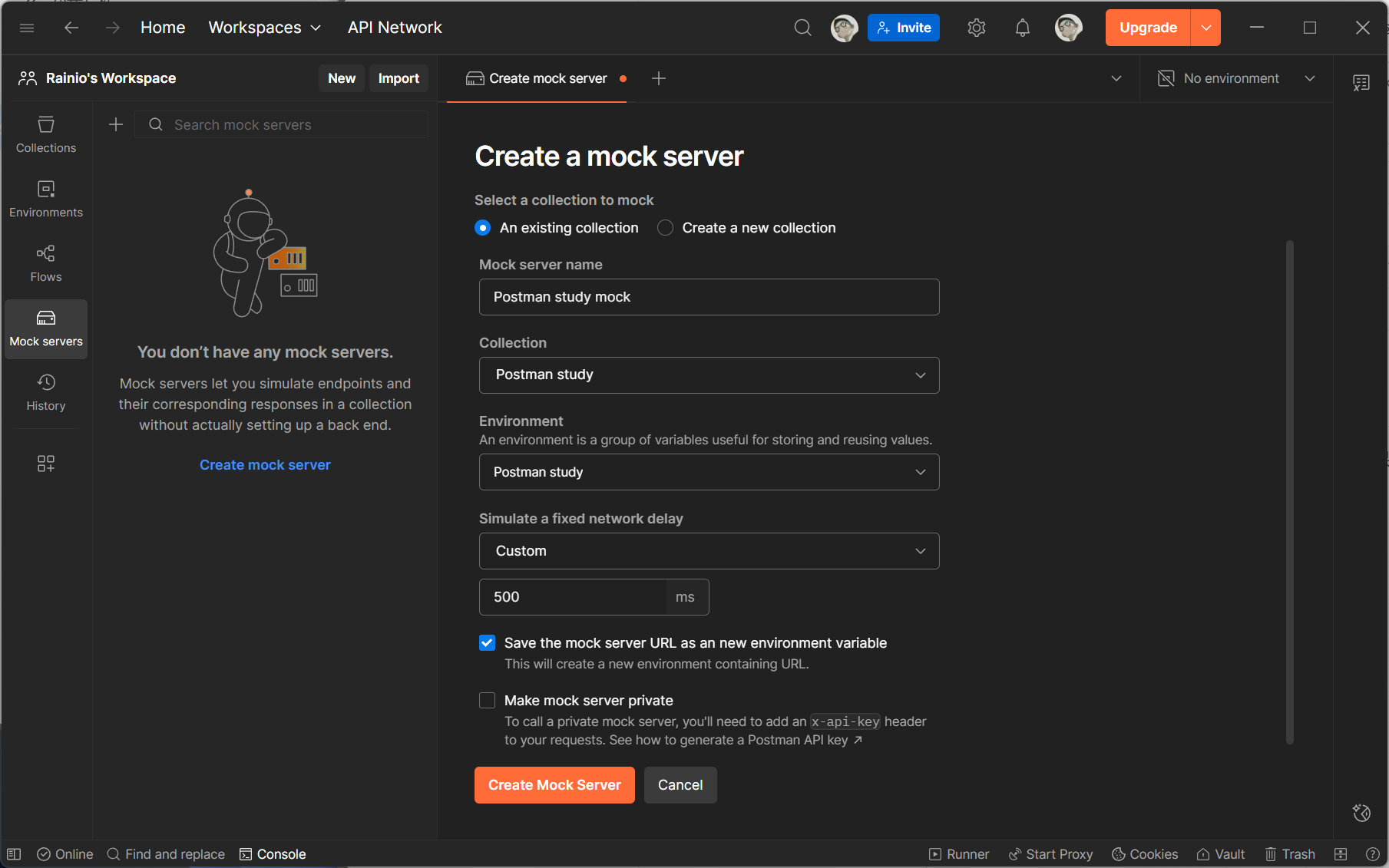
Task: Open the Postman API key generation link
Action: coord(736,740)
